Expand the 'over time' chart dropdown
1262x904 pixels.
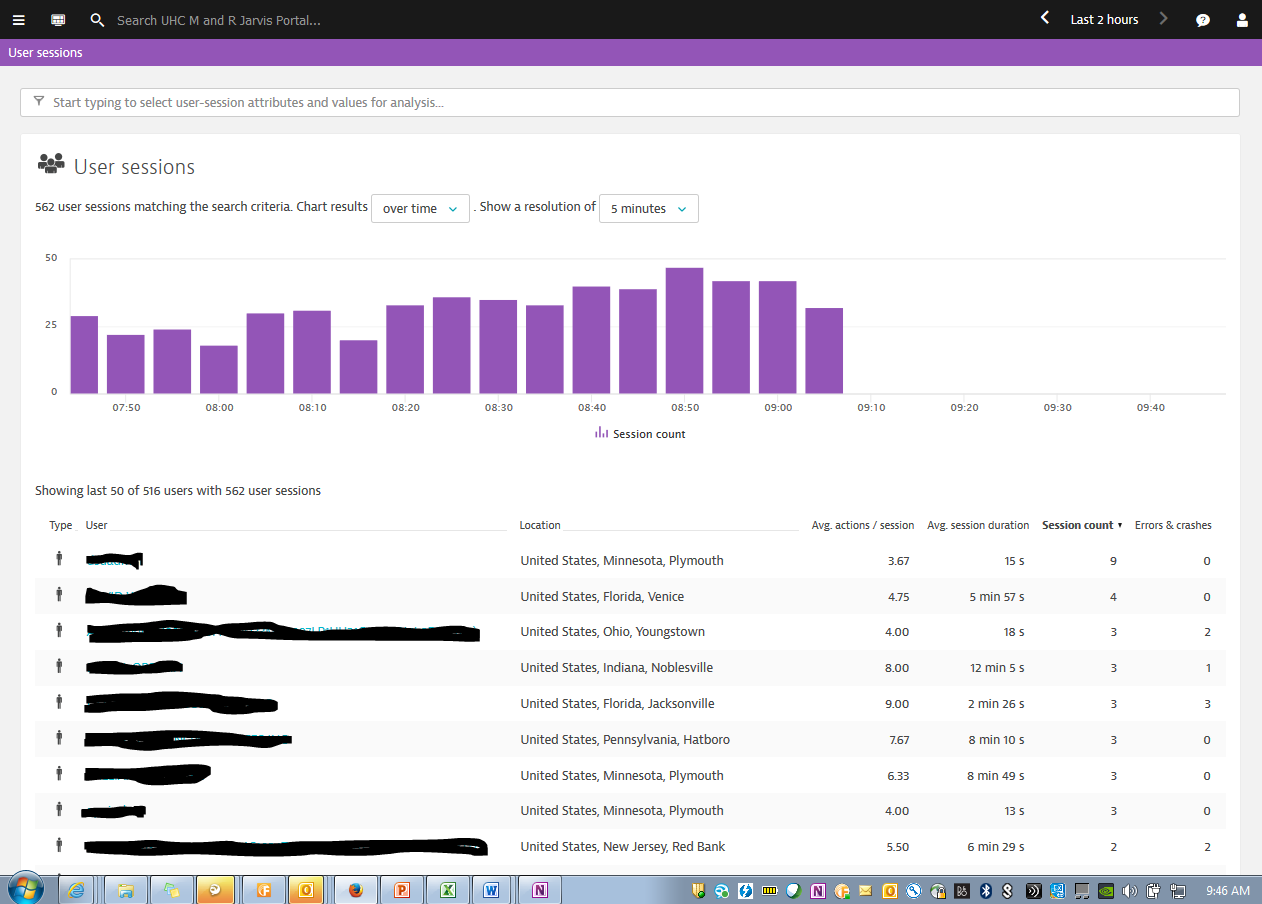click(x=420, y=209)
